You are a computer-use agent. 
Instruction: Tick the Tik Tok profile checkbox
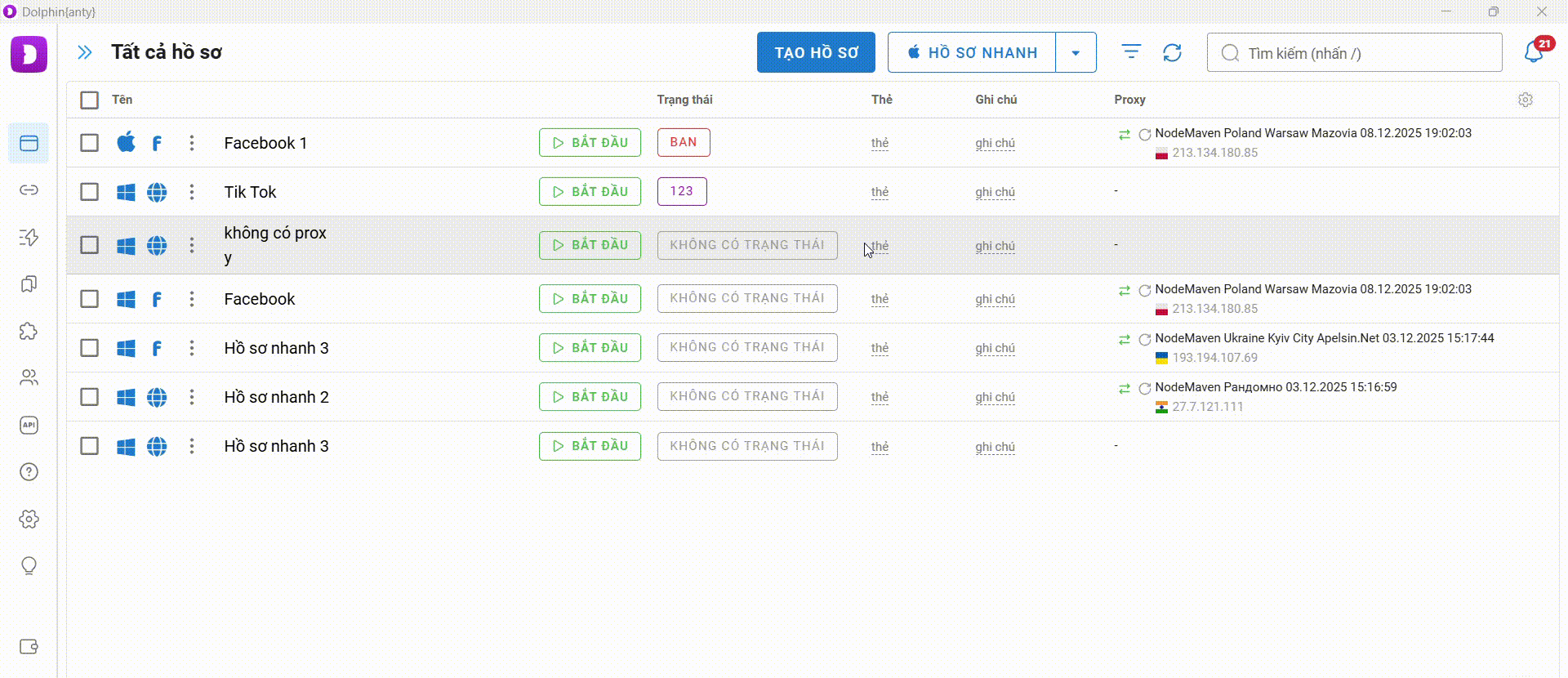click(x=90, y=192)
